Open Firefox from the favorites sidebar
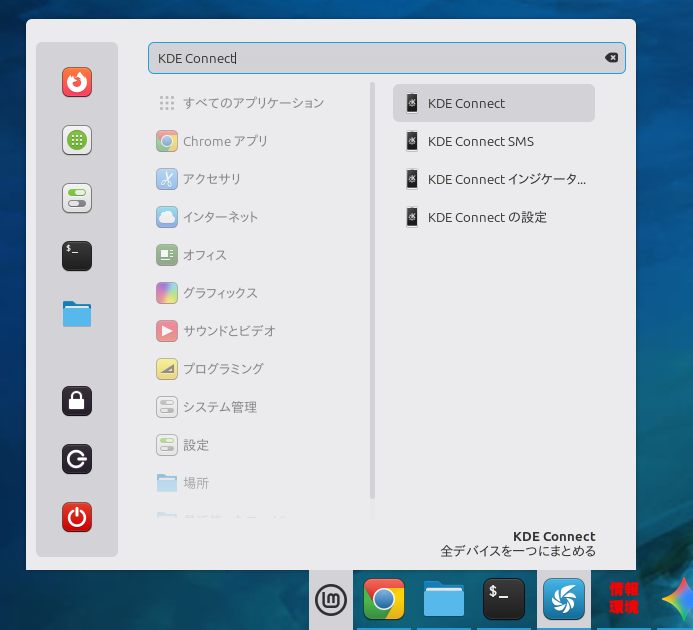 click(x=77, y=82)
